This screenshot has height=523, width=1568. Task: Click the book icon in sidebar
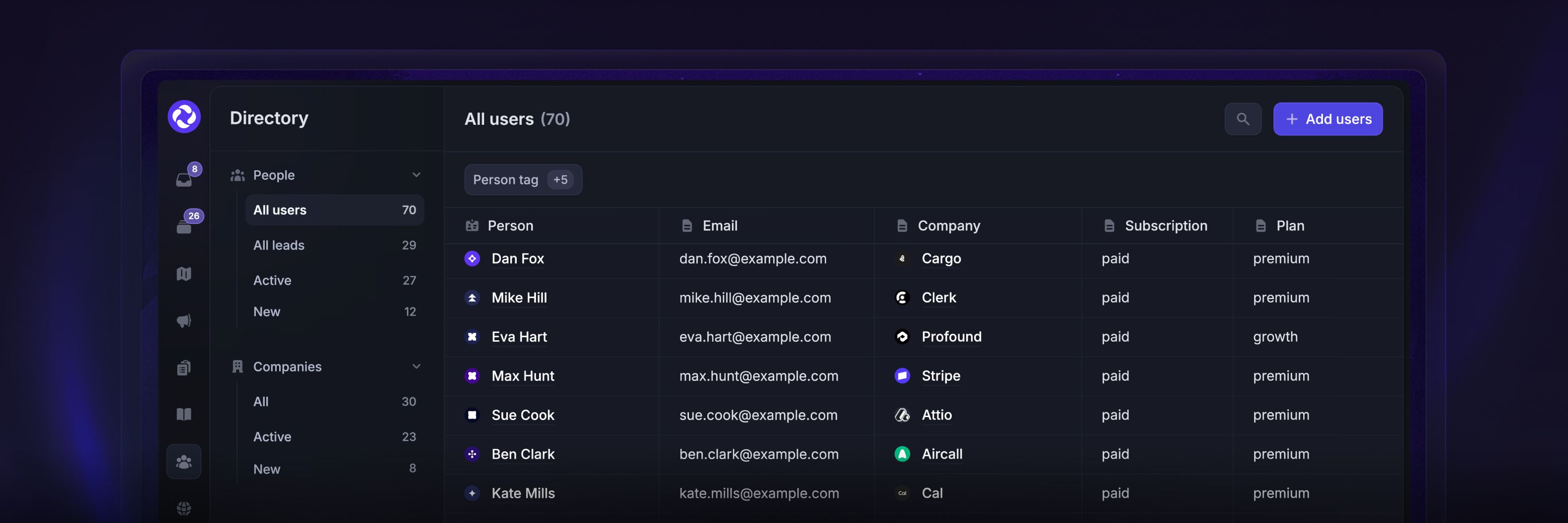[x=184, y=415]
